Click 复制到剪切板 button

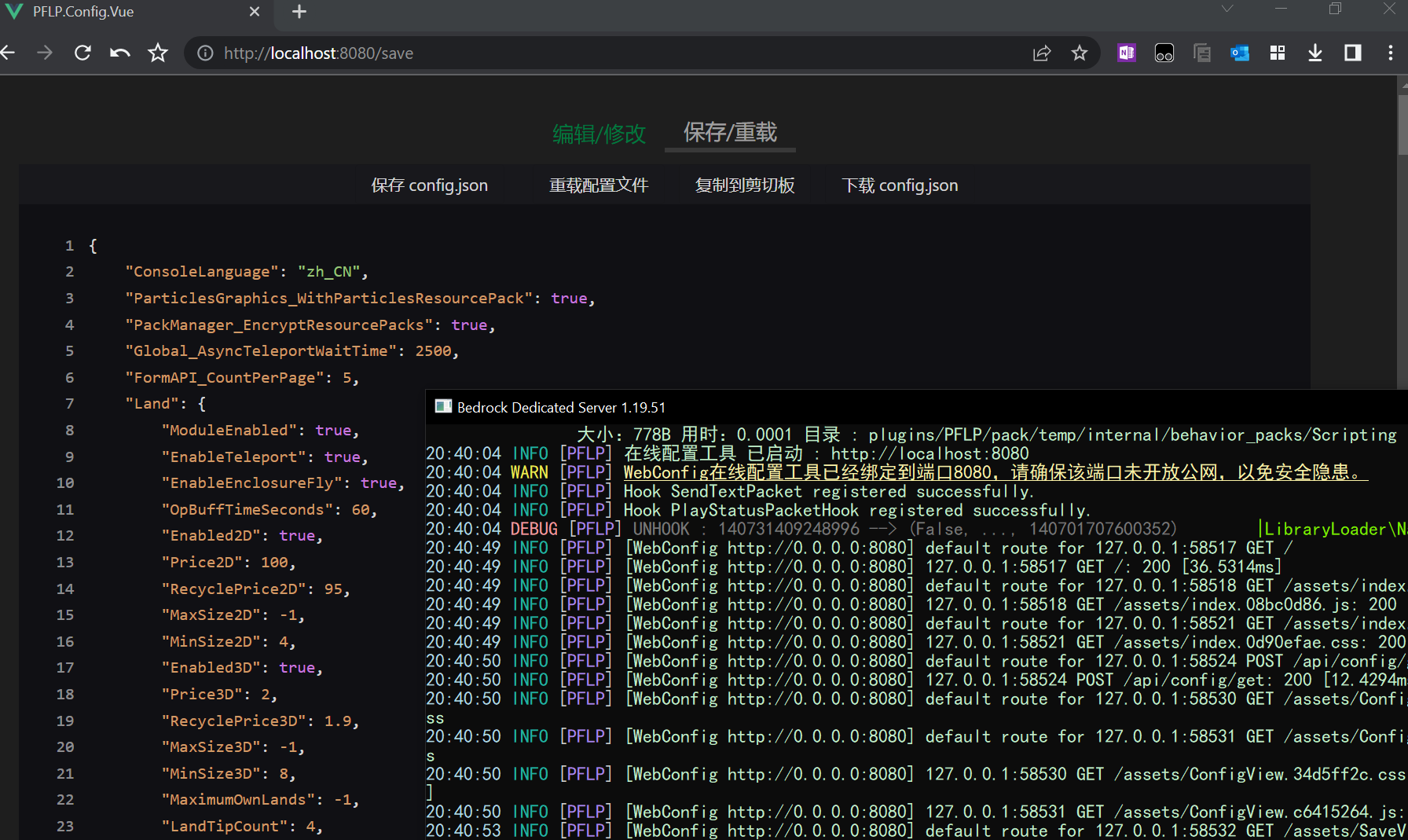coord(745,185)
